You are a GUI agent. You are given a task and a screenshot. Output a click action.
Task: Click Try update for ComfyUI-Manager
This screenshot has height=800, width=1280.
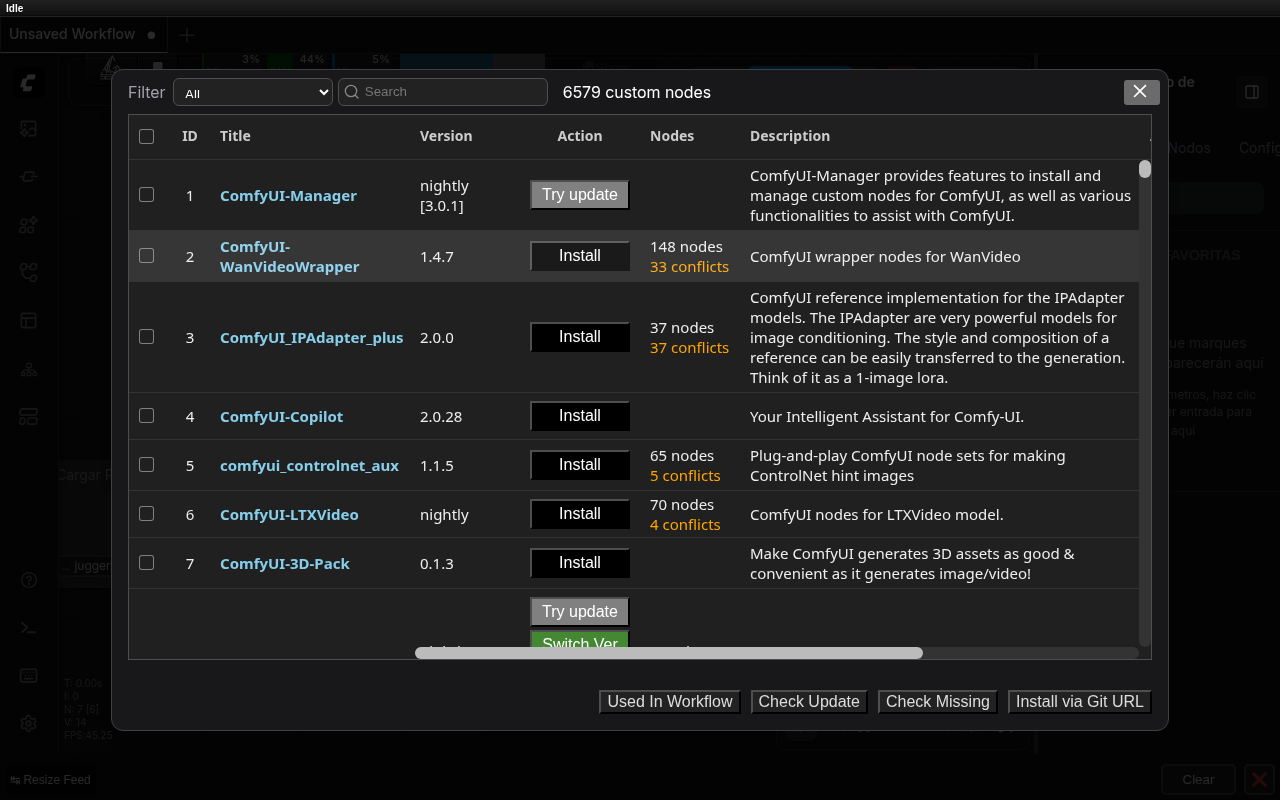(x=580, y=195)
